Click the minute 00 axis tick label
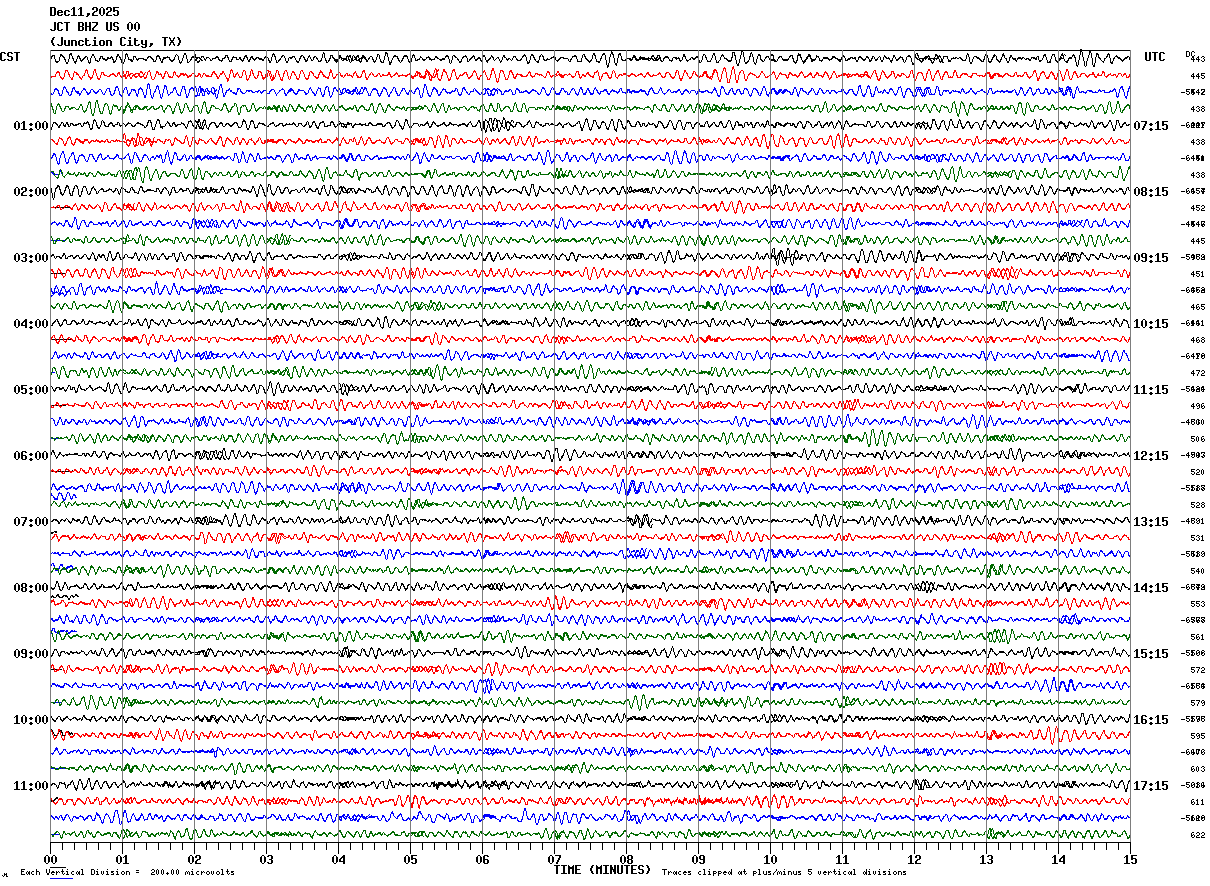Screen dimensions: 1210x886 click(50, 860)
